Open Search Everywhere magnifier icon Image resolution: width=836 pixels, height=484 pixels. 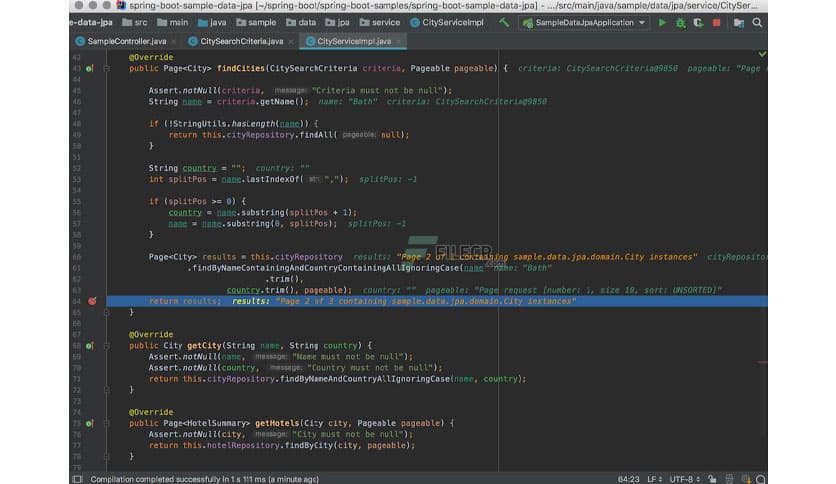(x=757, y=23)
